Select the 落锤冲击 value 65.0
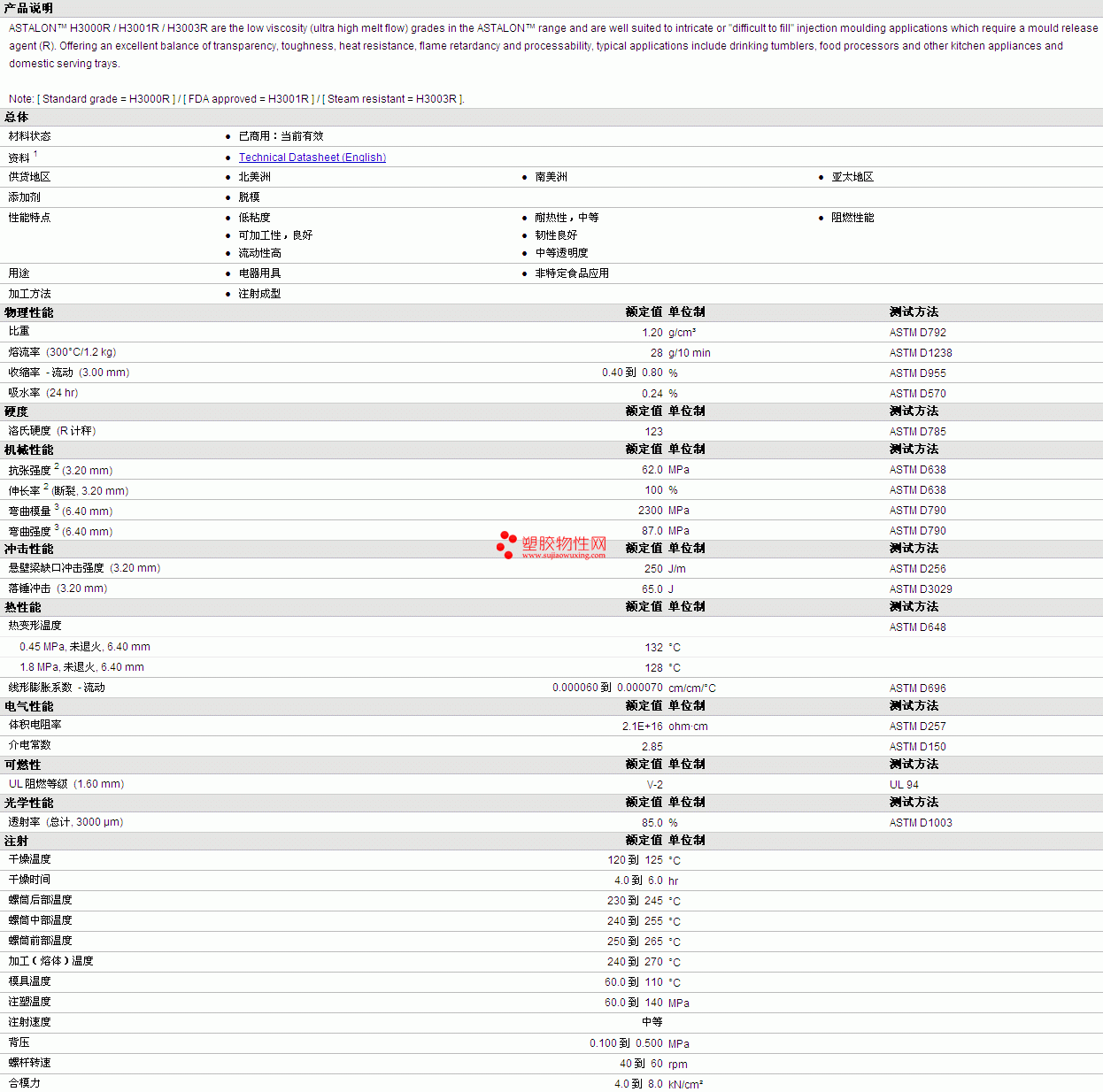The width and height of the screenshot is (1103, 1092). [x=652, y=589]
